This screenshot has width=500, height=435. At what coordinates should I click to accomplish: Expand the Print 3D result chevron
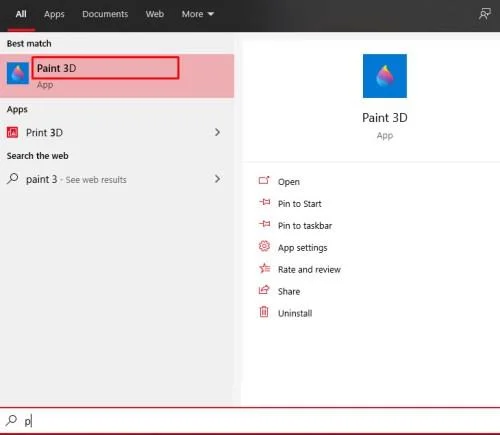pos(217,132)
